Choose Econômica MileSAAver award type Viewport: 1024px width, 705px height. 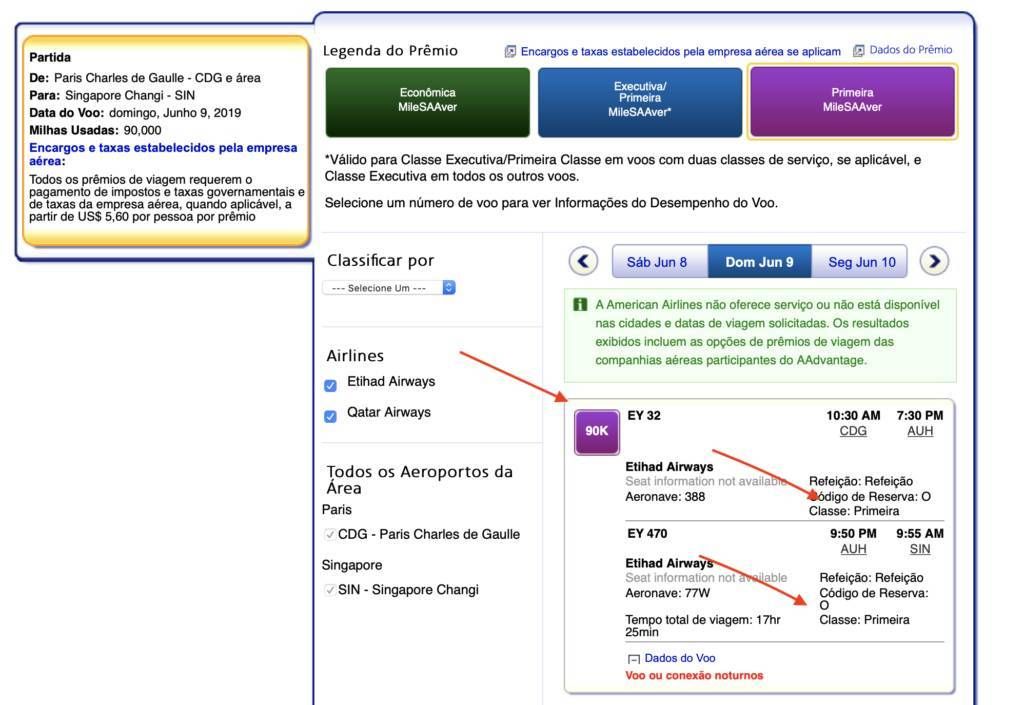[x=428, y=102]
